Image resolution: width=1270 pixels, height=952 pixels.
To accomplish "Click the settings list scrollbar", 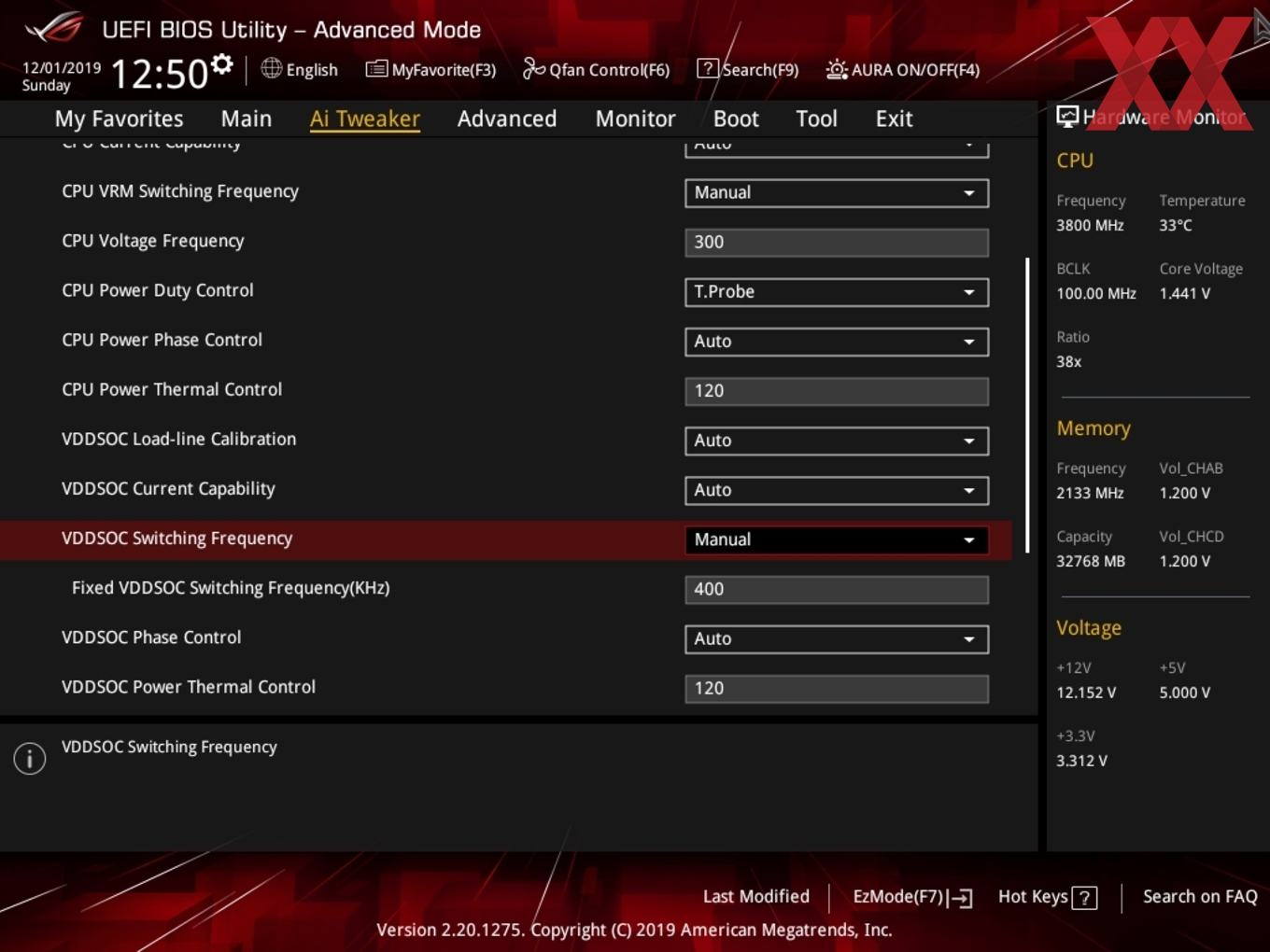I will (1027, 405).
